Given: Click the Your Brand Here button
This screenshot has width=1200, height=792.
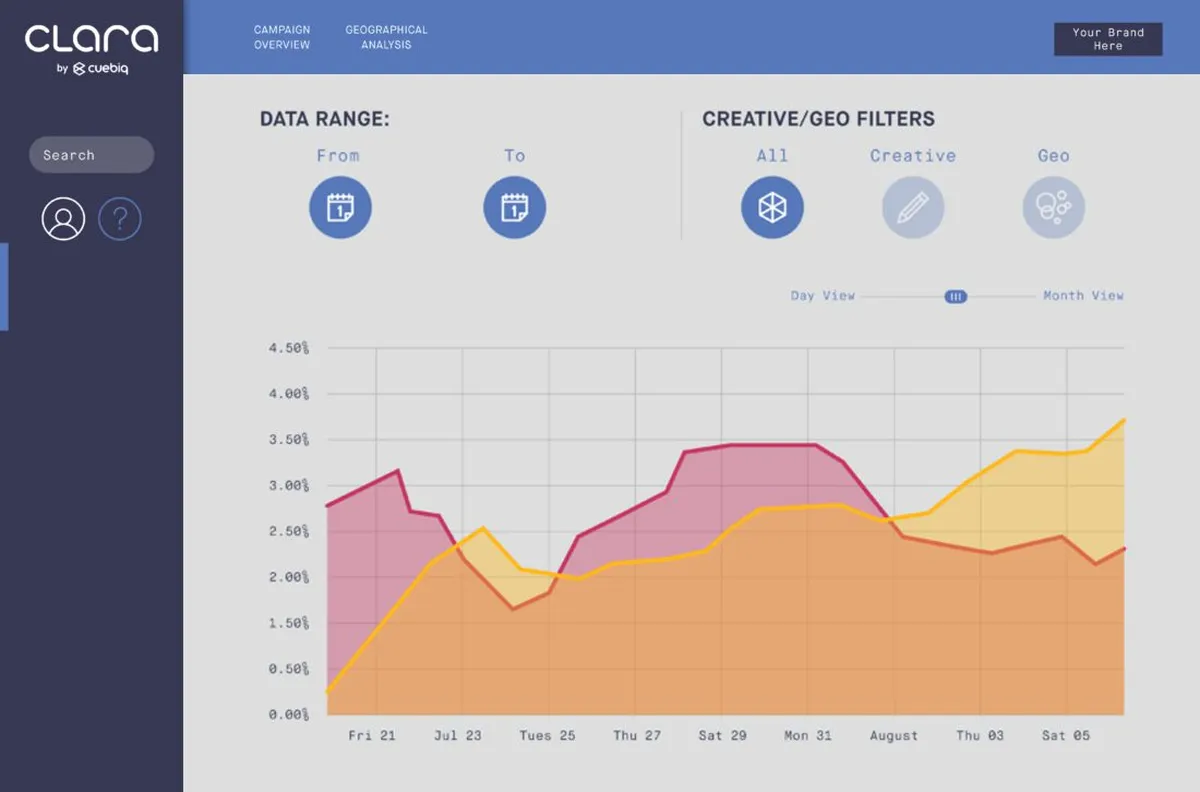Looking at the screenshot, I should 1108,39.
